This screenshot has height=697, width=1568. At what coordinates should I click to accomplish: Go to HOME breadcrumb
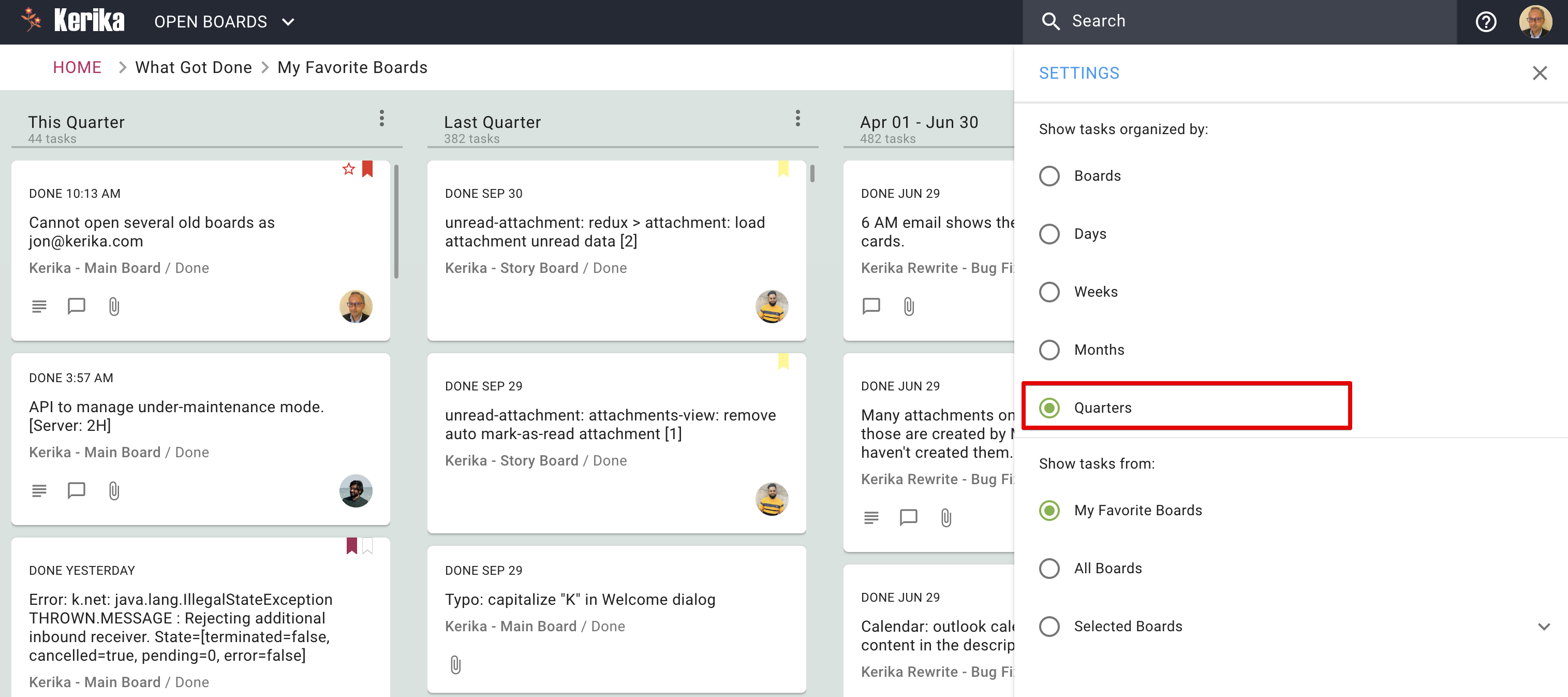pyautogui.click(x=77, y=67)
